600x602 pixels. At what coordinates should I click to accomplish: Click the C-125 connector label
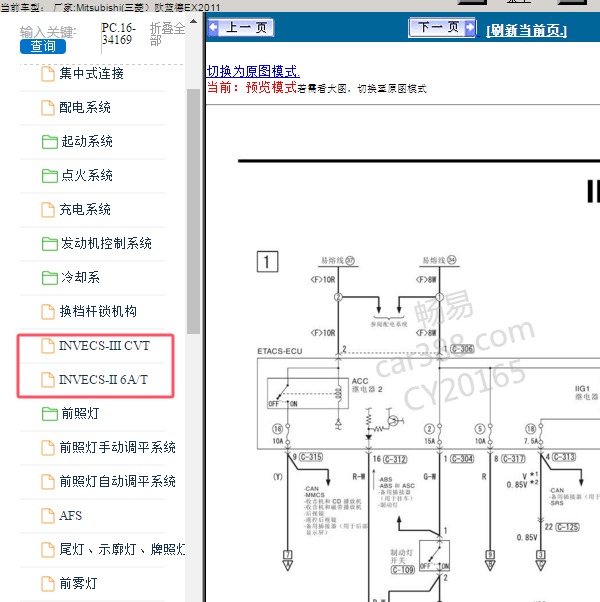567,527
